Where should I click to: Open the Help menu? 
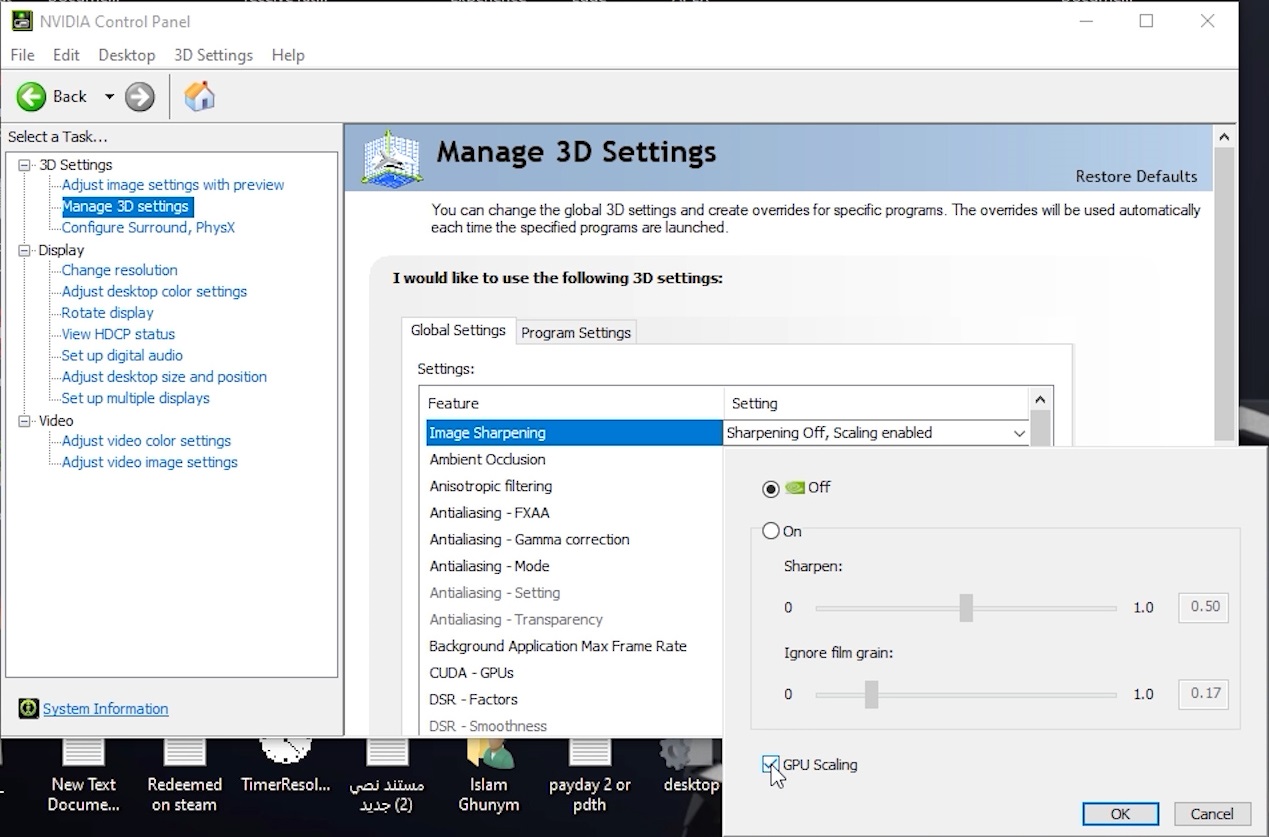pos(288,55)
